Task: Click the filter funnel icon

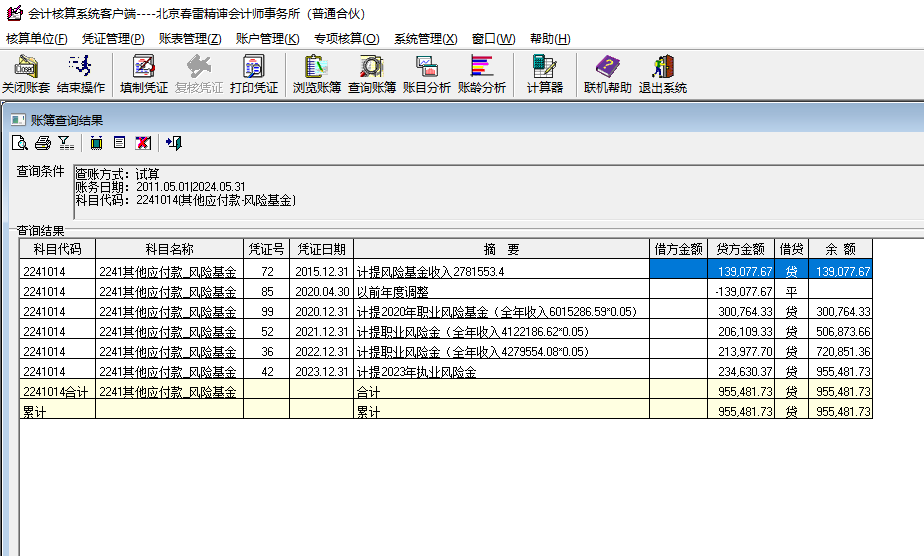Action: coord(66,143)
